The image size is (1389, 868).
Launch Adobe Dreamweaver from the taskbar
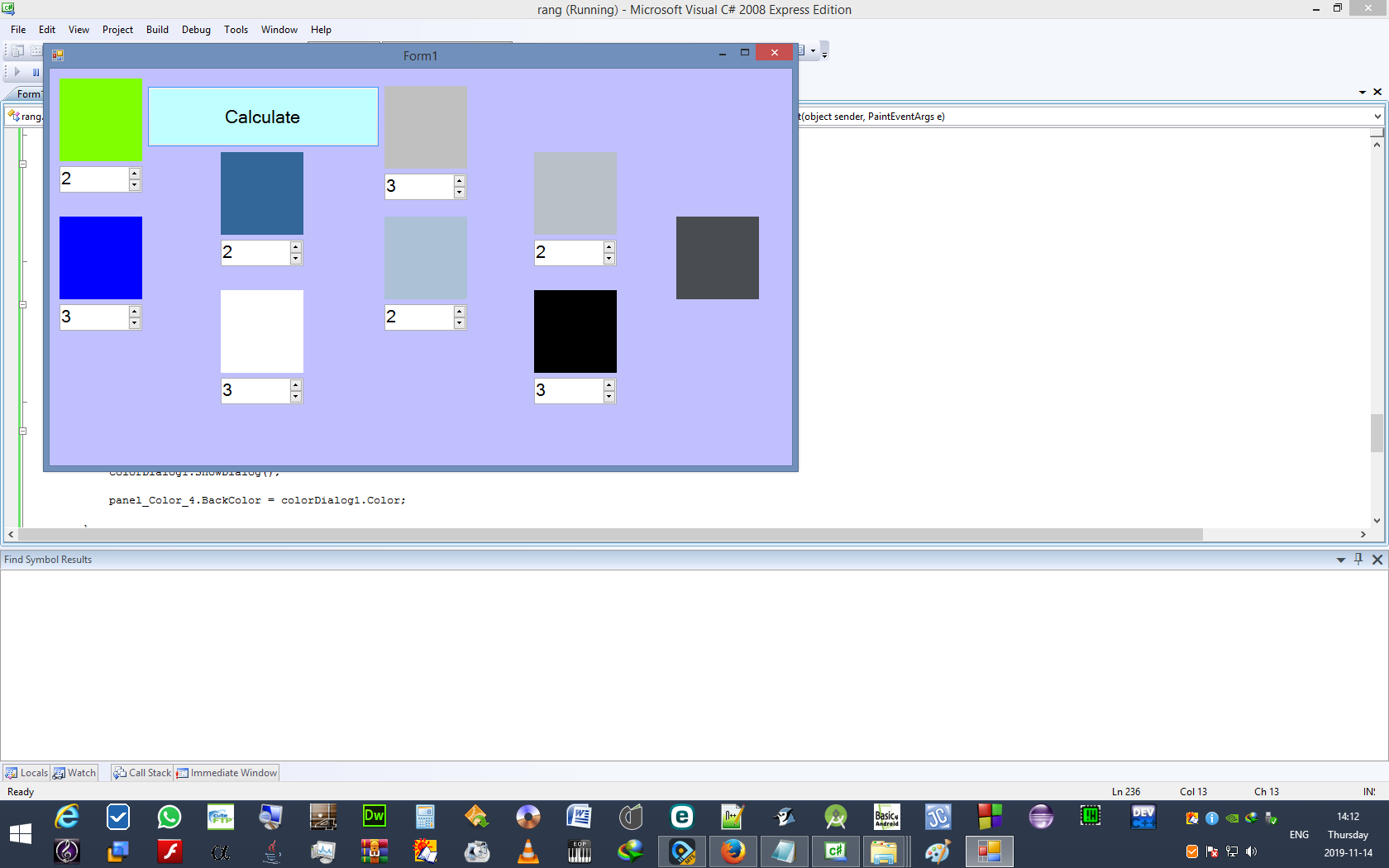pyautogui.click(x=375, y=817)
